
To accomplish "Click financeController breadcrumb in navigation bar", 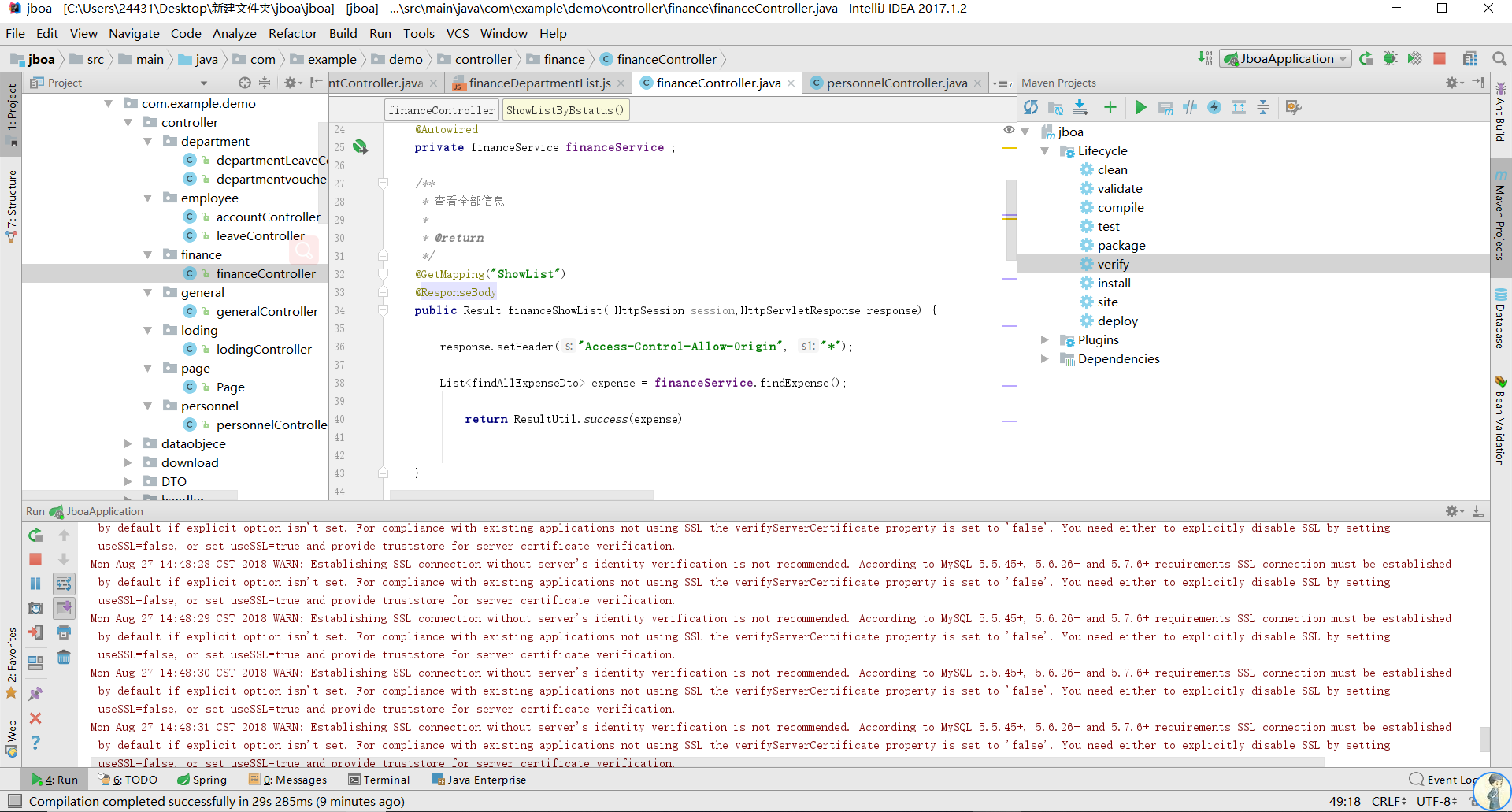I will tap(658, 59).
